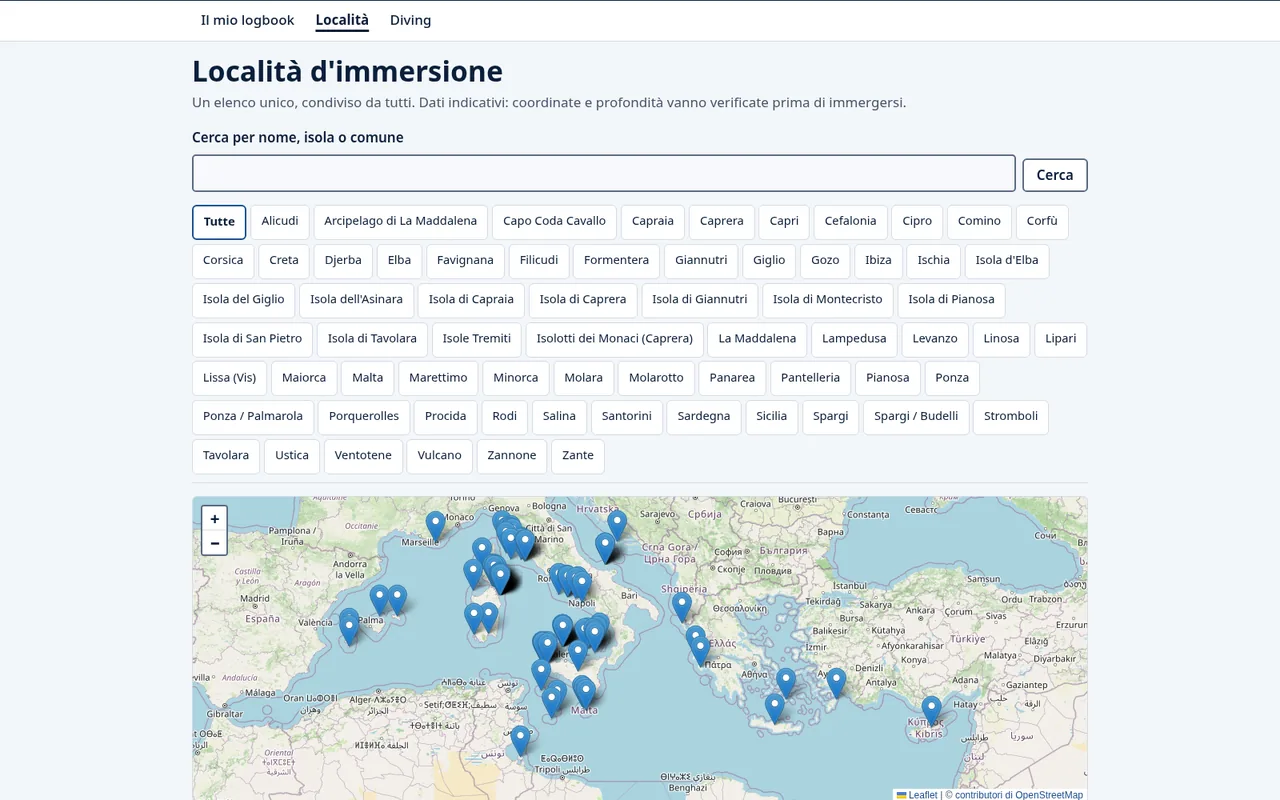This screenshot has height=800, width=1280.
Task: Filter locations by Lampedusa
Action: coord(854,339)
